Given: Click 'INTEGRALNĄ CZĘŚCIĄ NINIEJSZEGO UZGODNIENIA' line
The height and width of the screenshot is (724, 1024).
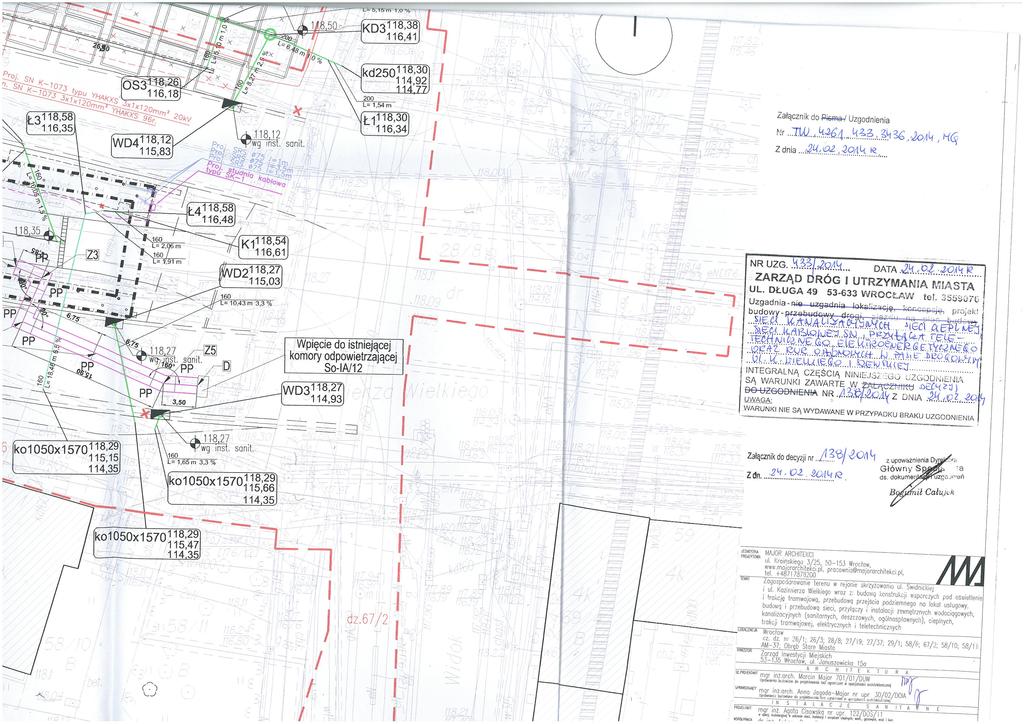Looking at the screenshot, I should click(x=854, y=374).
